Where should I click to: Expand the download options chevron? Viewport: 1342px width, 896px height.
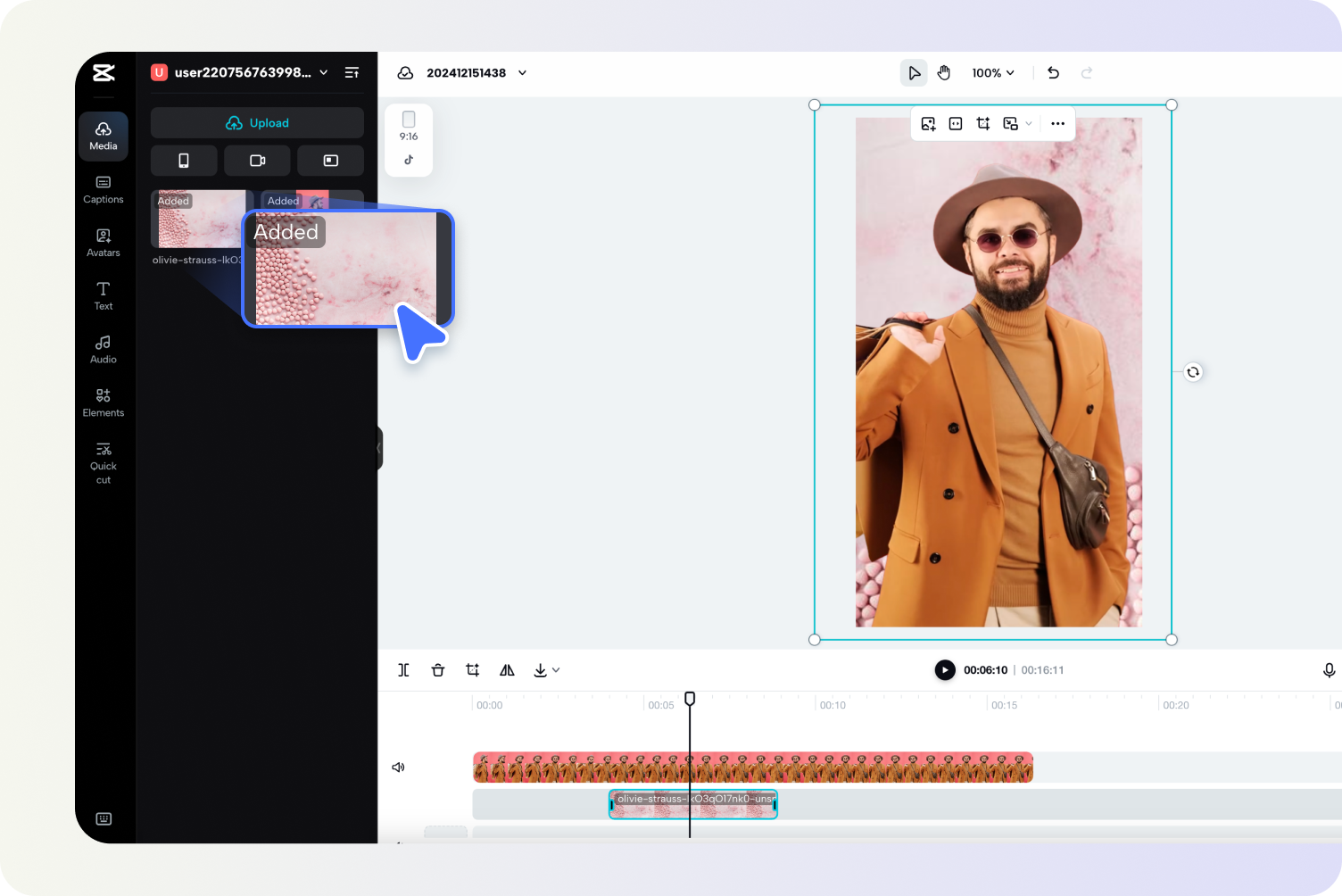(x=556, y=670)
